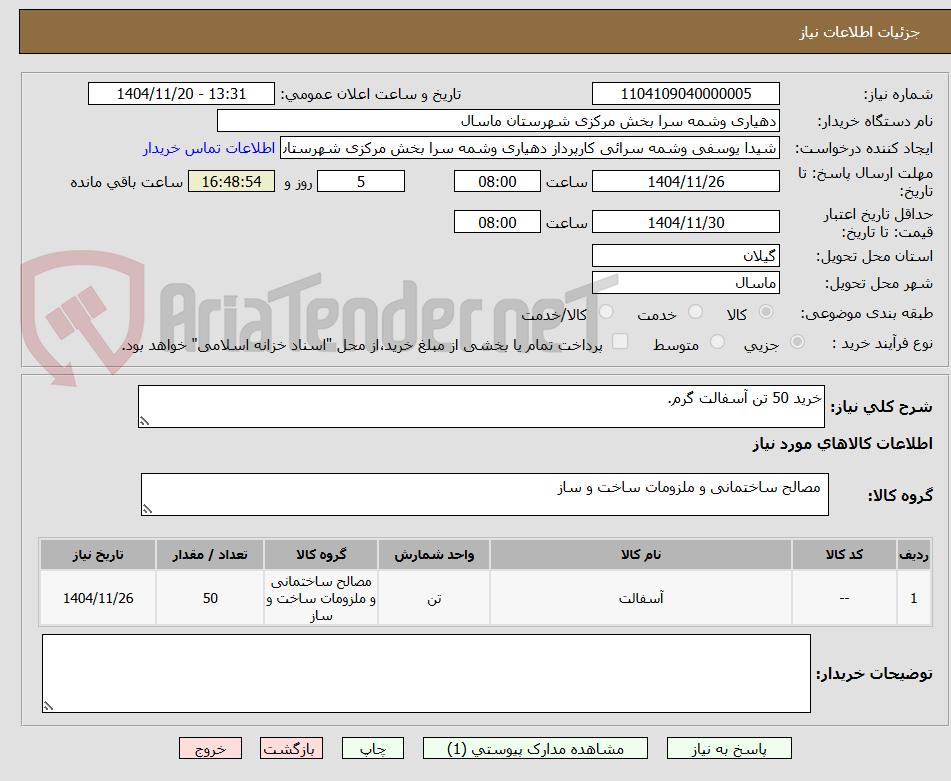The height and width of the screenshot is (781, 951).
Task: Click the row number 1 cell
Action: point(914,598)
